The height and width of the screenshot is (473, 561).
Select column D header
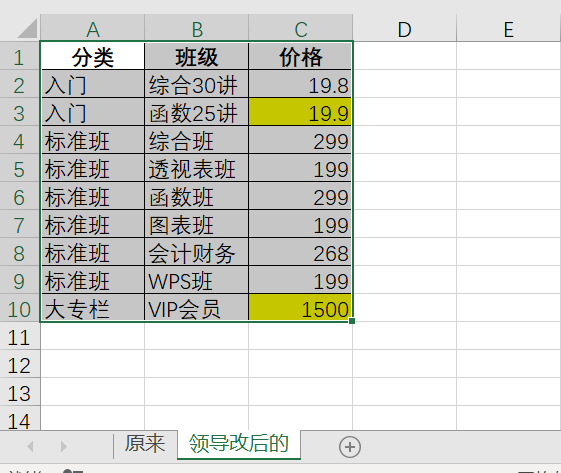405,28
